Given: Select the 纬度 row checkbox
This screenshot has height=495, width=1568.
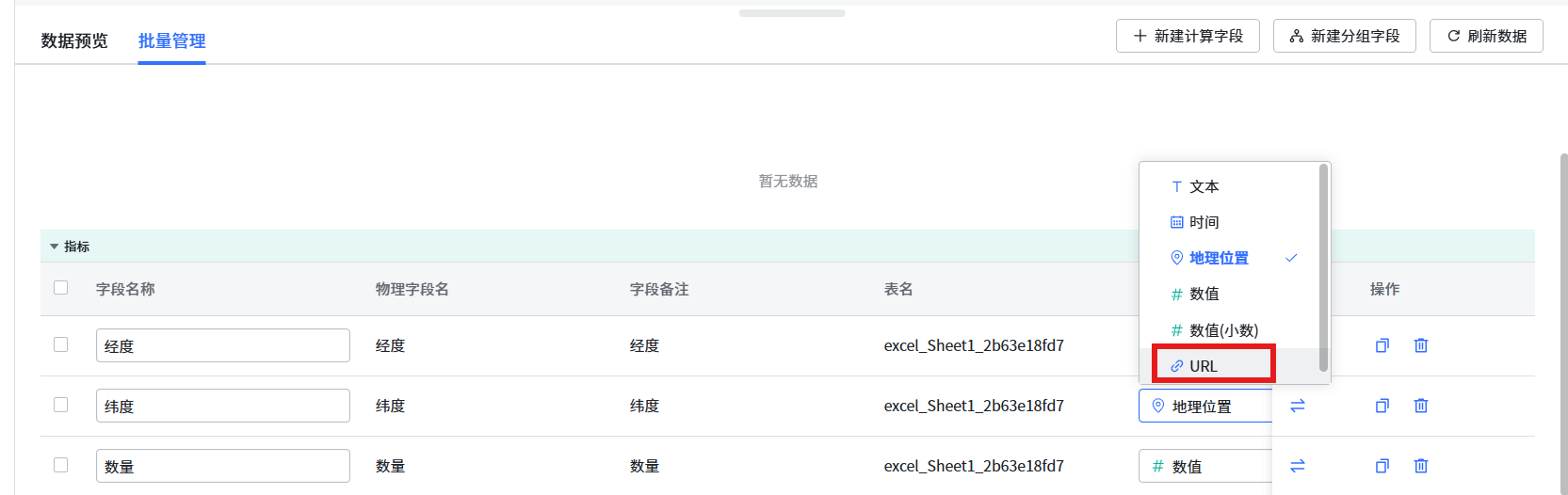Looking at the screenshot, I should pyautogui.click(x=61, y=405).
